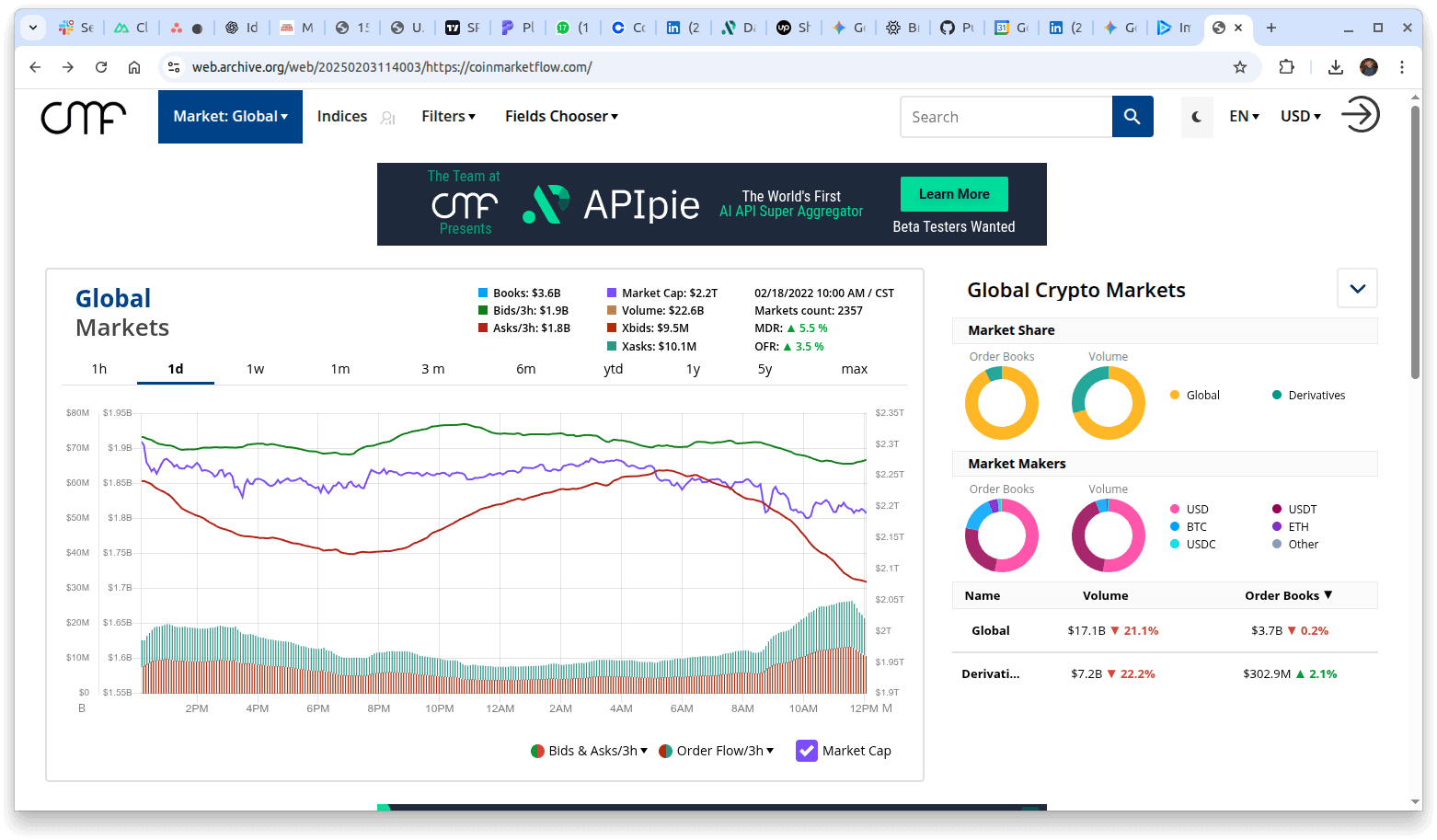
Task: Collapse the Global Crypto Markets panel chevron
Action: click(x=1357, y=288)
